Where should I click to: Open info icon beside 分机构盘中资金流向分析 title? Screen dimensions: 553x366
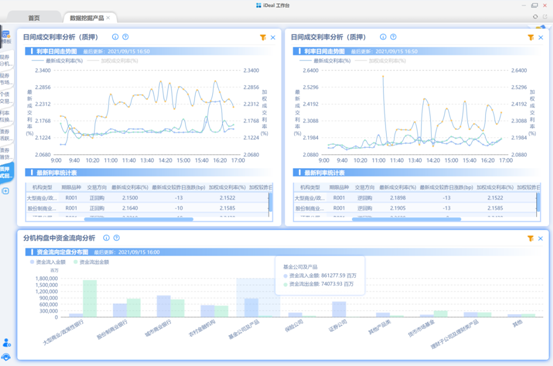[106, 238]
